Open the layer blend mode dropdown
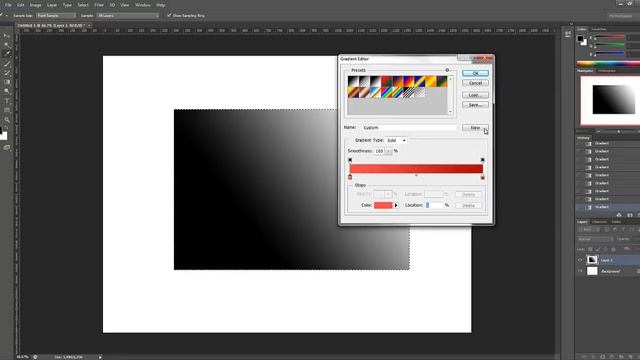The width and height of the screenshot is (640, 360). tap(595, 239)
